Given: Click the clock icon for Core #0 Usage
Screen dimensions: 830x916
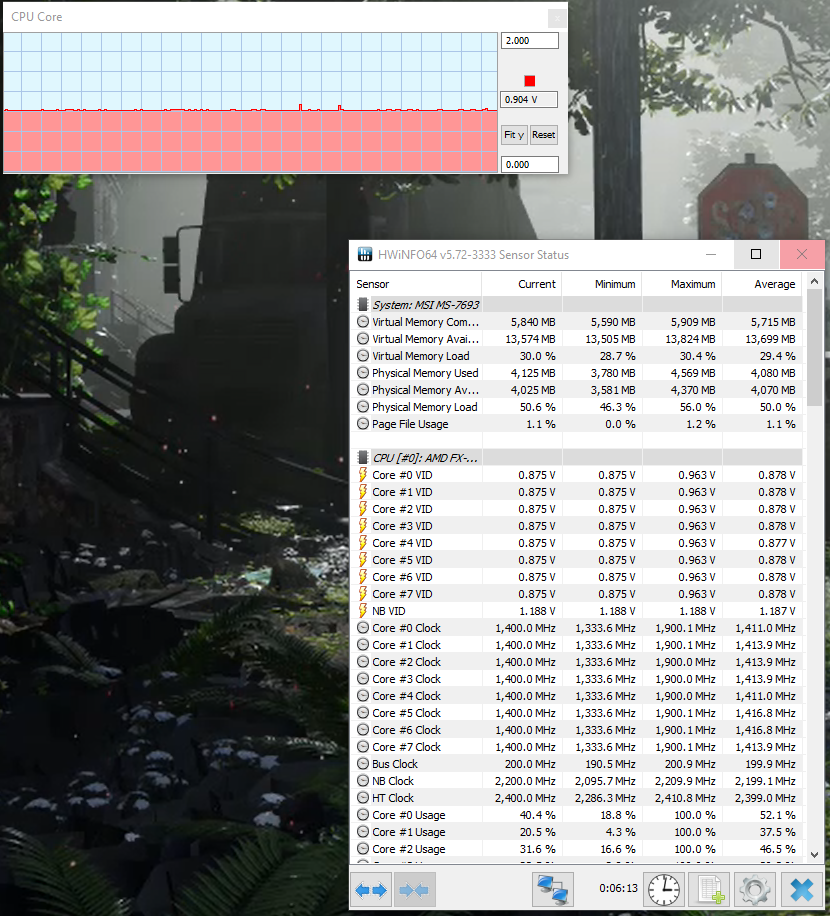Looking at the screenshot, I should [363, 814].
